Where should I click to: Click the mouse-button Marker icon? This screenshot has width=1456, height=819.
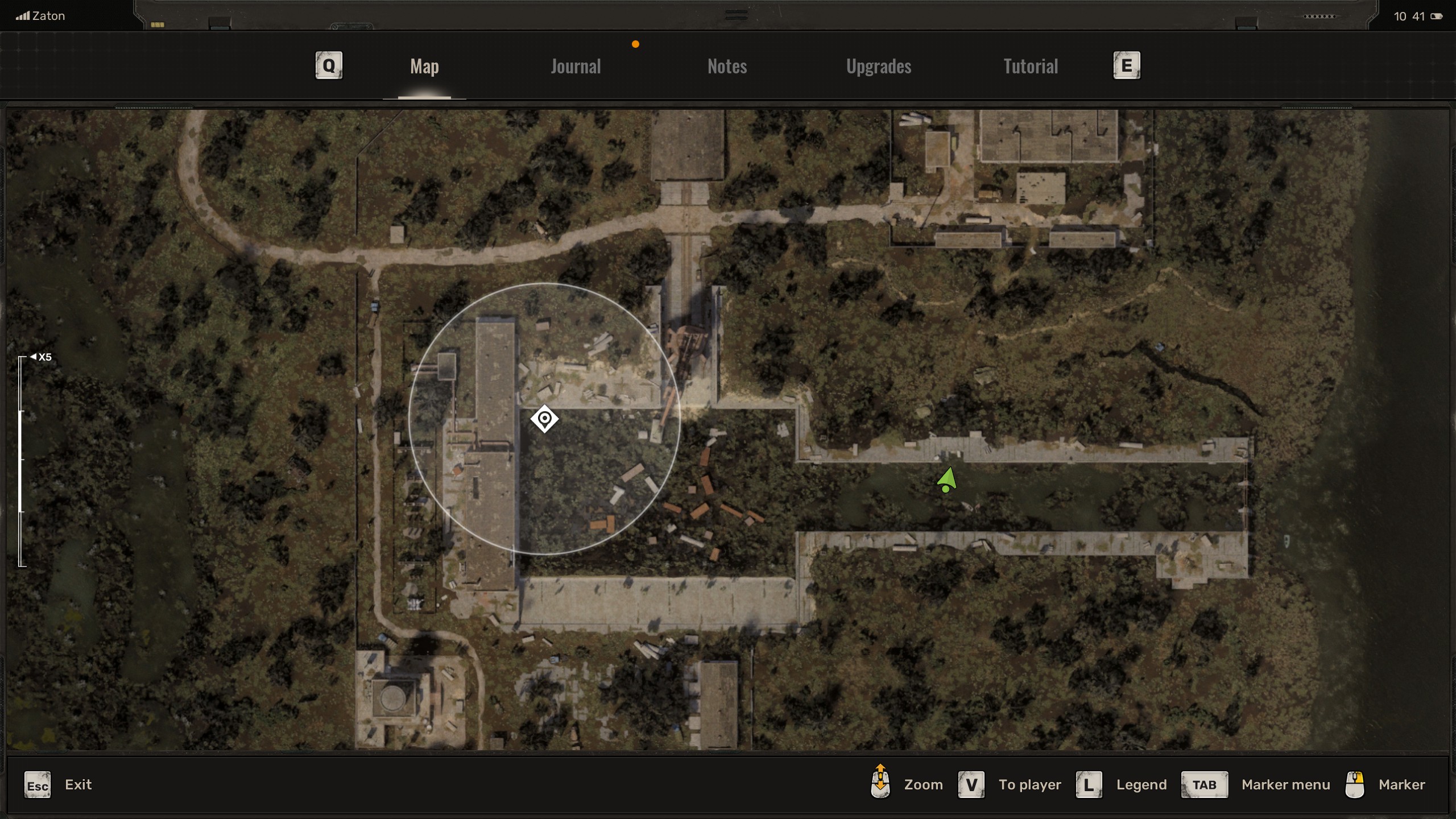tap(1355, 785)
